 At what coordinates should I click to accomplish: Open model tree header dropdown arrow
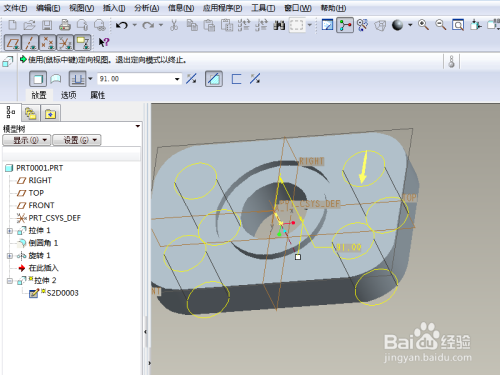[x=137, y=126]
